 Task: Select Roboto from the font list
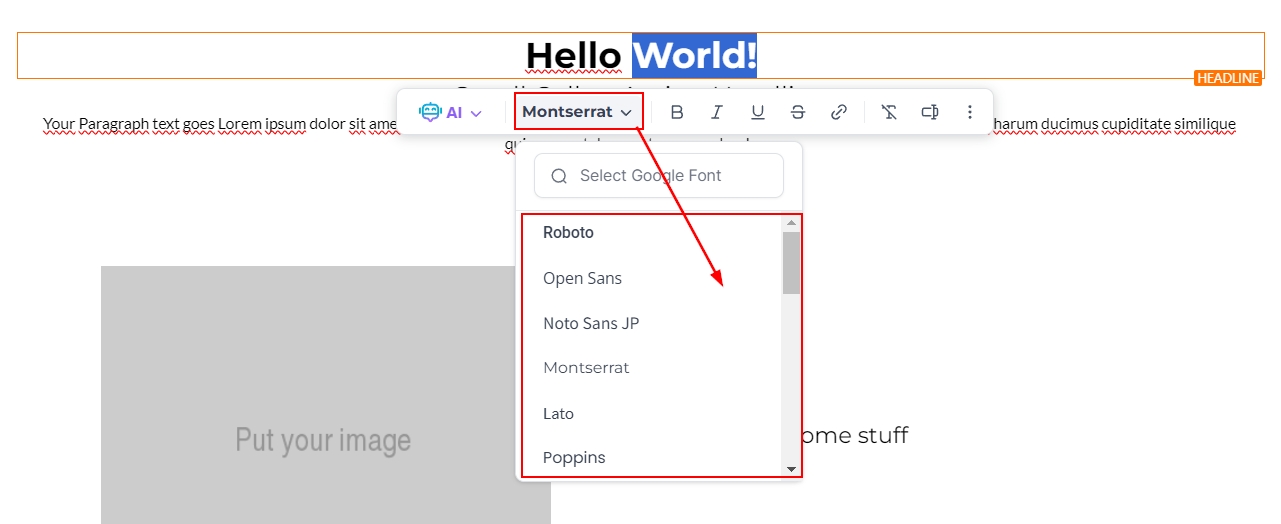click(568, 232)
